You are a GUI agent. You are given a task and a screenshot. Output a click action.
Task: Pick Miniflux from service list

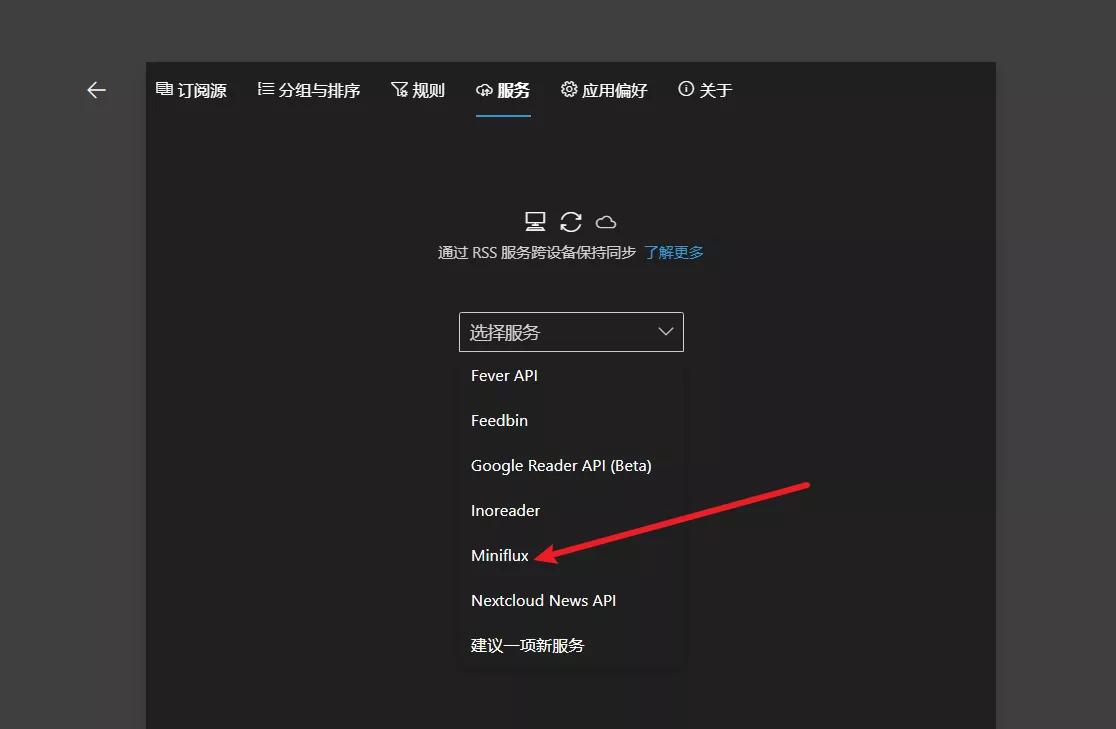tap(571, 555)
